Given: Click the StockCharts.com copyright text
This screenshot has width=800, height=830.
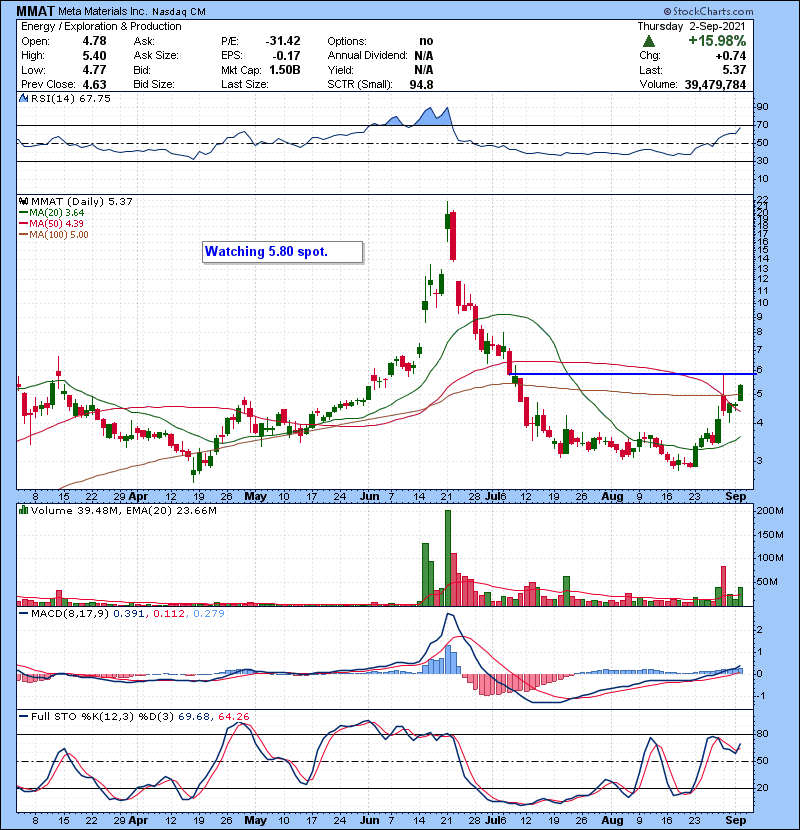Looking at the screenshot, I should tap(708, 12).
